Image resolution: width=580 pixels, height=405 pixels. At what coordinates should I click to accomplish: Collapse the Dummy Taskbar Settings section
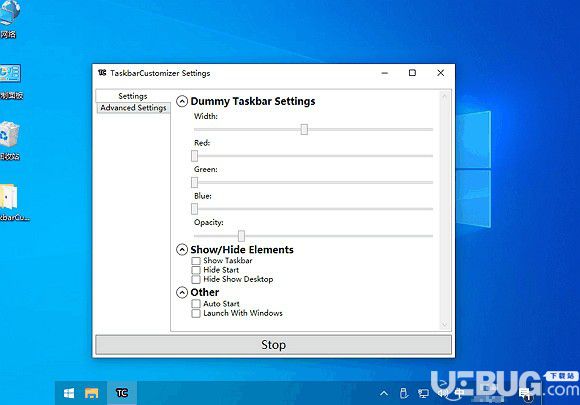point(182,101)
